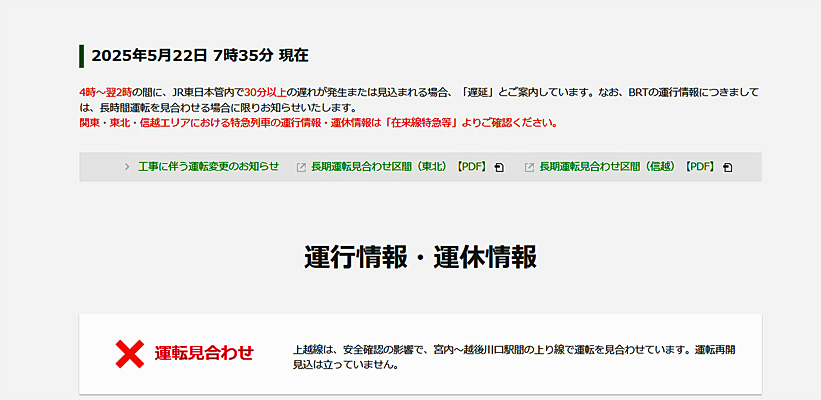821x400 pixels.
Task: Click red notice about 在来線特急等
Action: click(318, 124)
